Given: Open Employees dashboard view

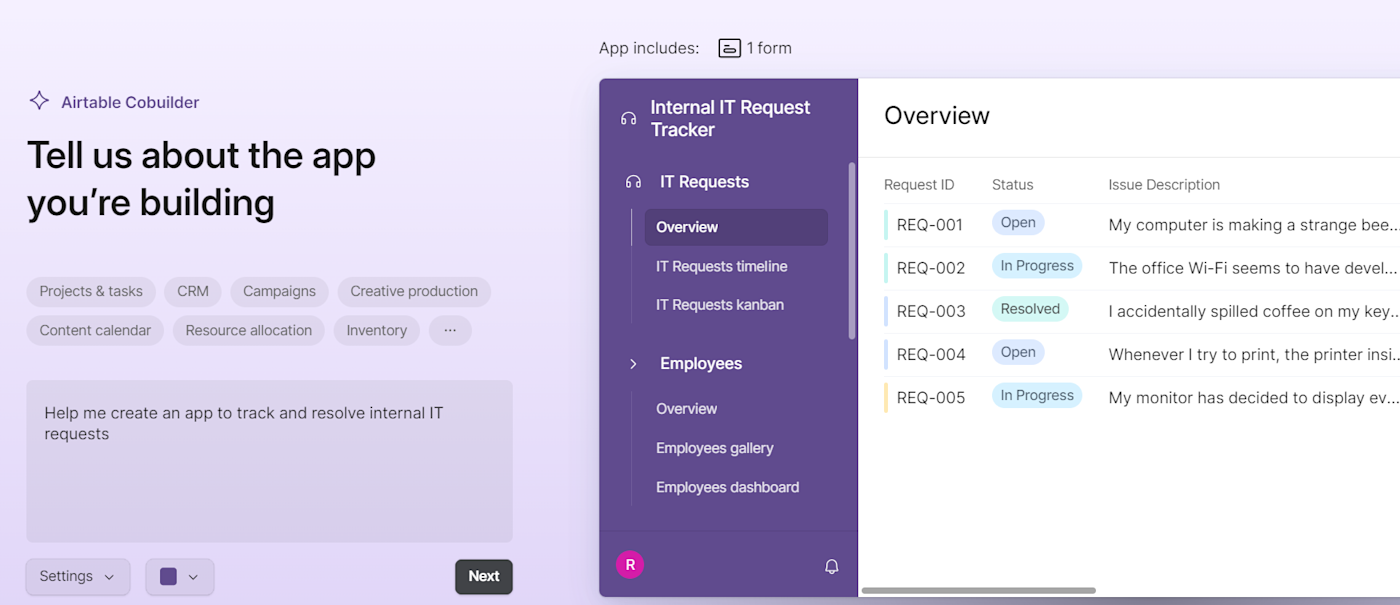Looking at the screenshot, I should (x=728, y=487).
